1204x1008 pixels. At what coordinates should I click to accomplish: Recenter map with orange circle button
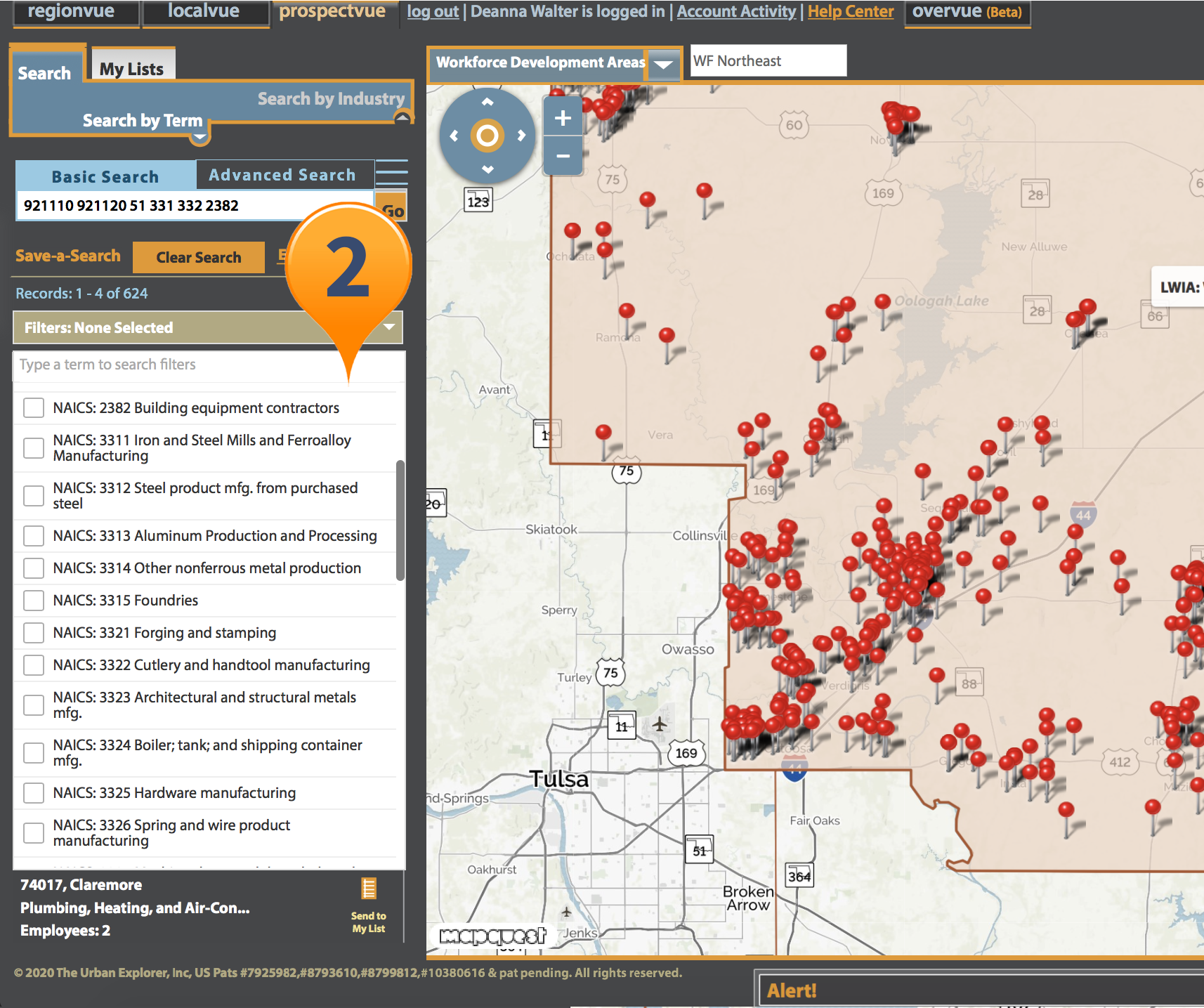pyautogui.click(x=488, y=136)
